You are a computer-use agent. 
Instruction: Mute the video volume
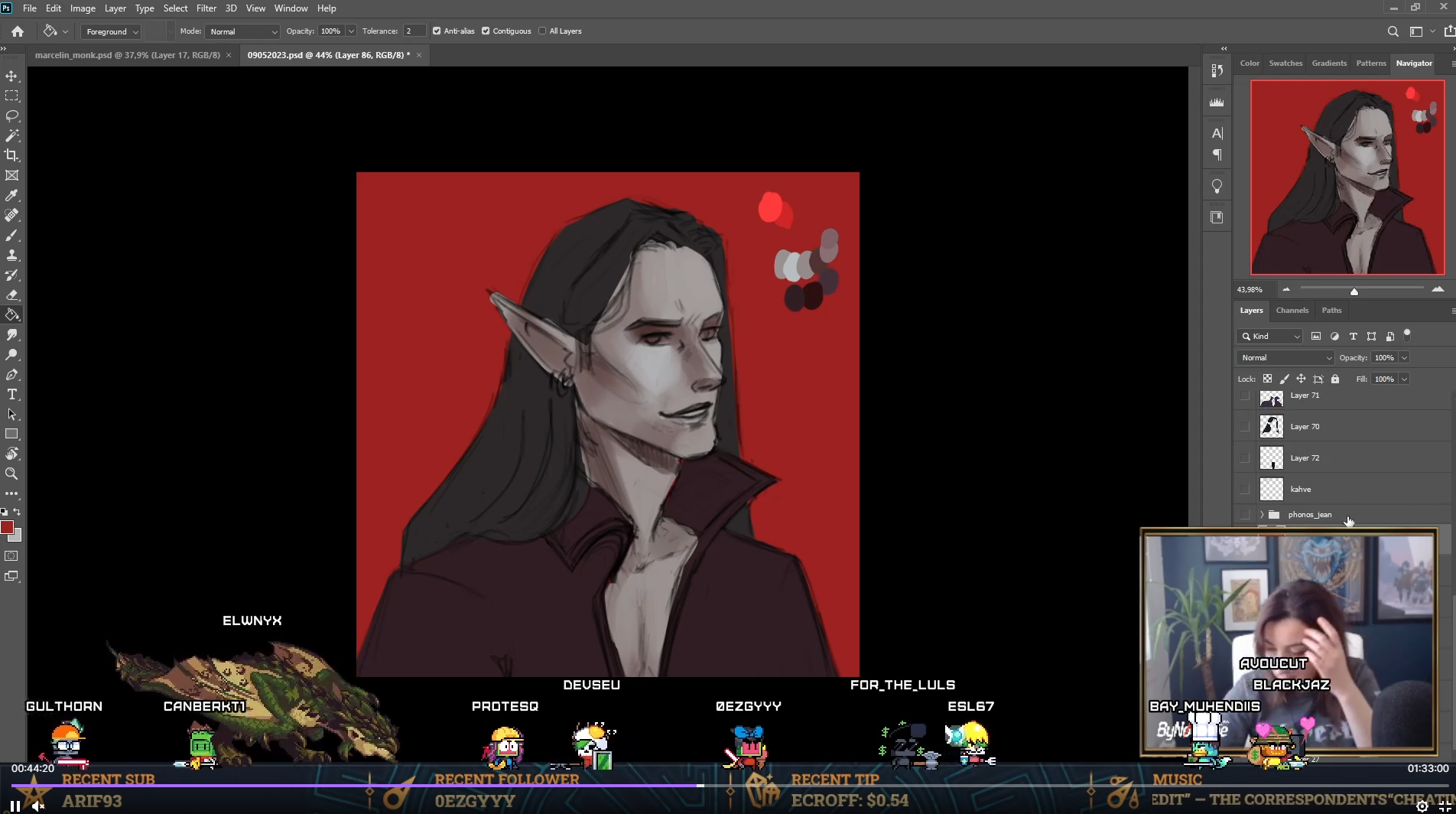38,806
